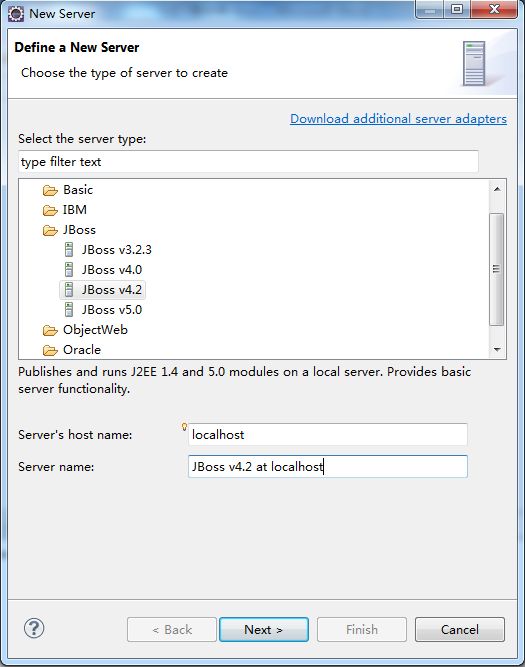Click the server list scrollbar down arrow
This screenshot has width=525, height=667.
pyautogui.click(x=497, y=350)
